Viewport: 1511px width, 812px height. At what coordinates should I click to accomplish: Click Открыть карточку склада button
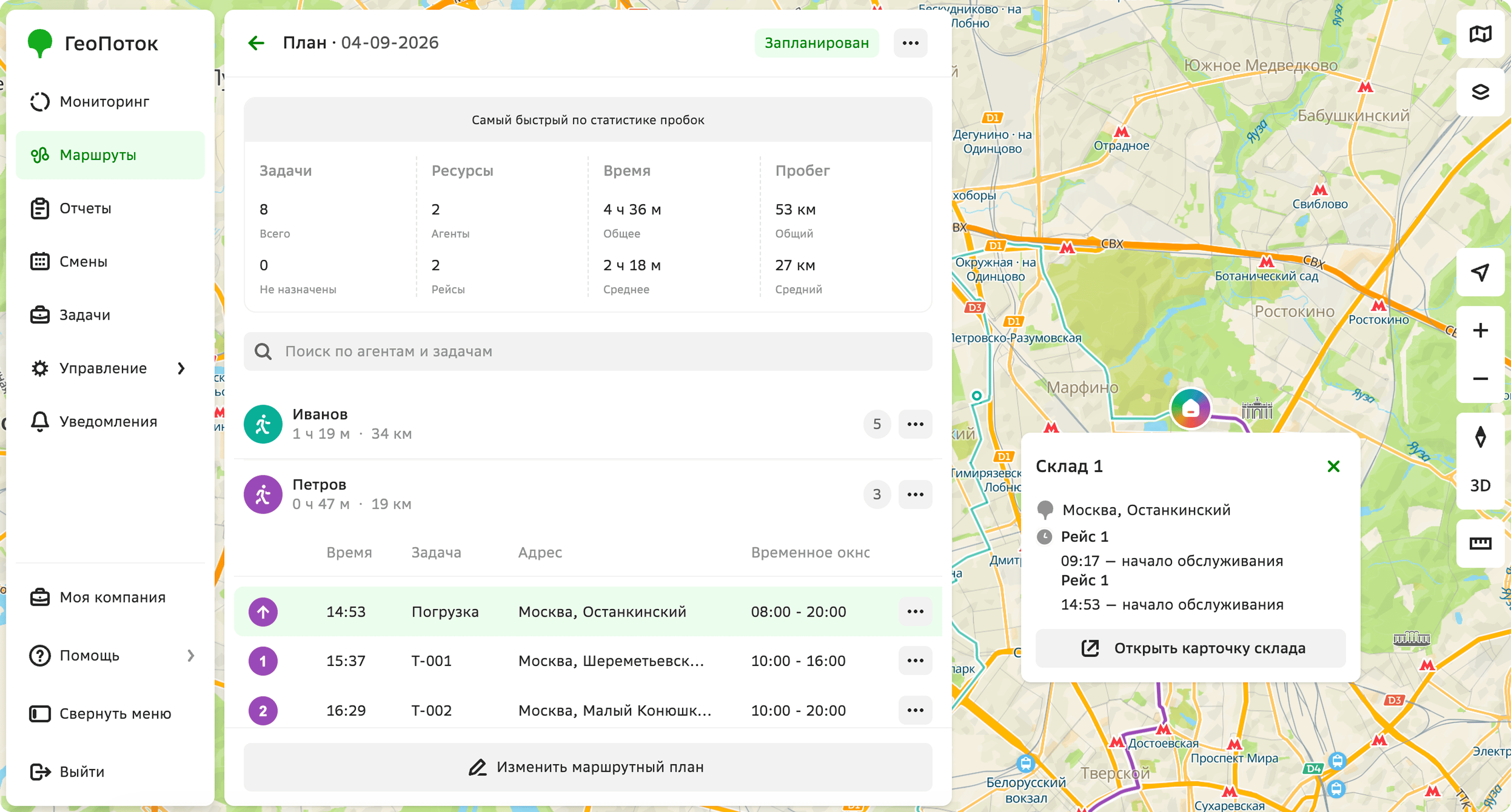pos(1190,648)
